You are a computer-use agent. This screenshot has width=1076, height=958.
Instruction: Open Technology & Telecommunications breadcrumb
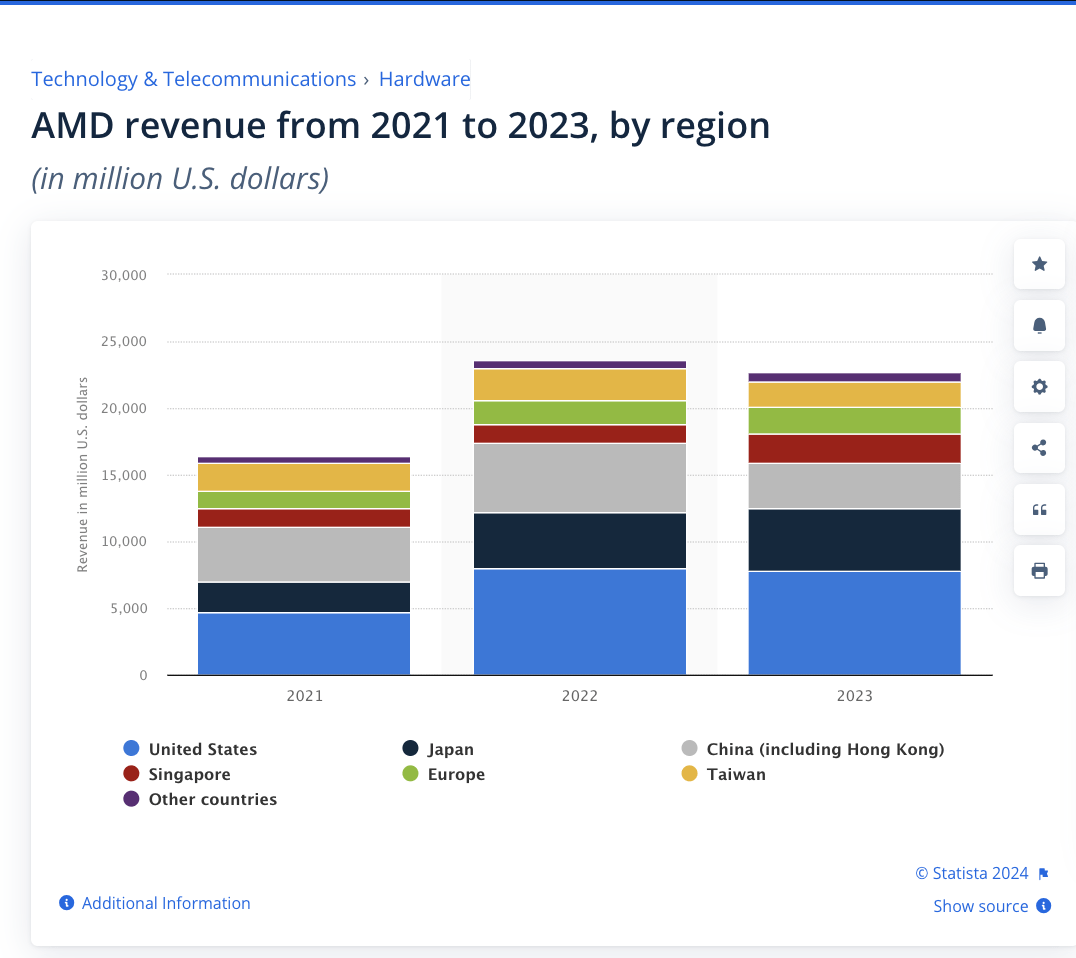(x=193, y=79)
